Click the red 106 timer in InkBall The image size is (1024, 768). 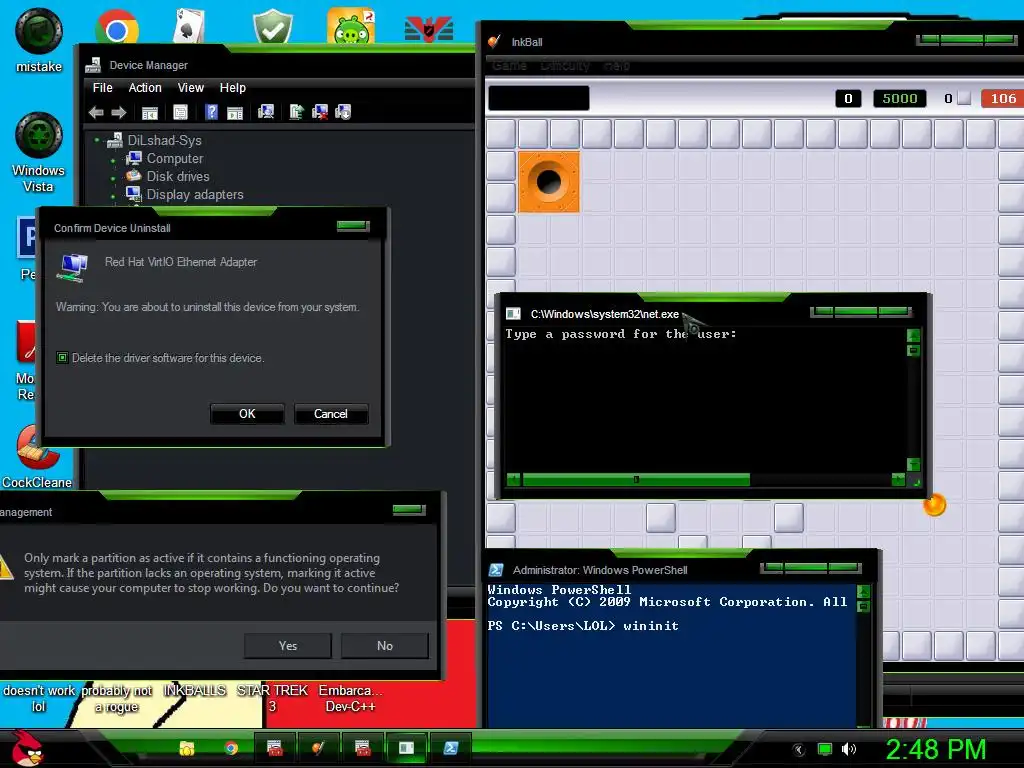tap(1002, 99)
